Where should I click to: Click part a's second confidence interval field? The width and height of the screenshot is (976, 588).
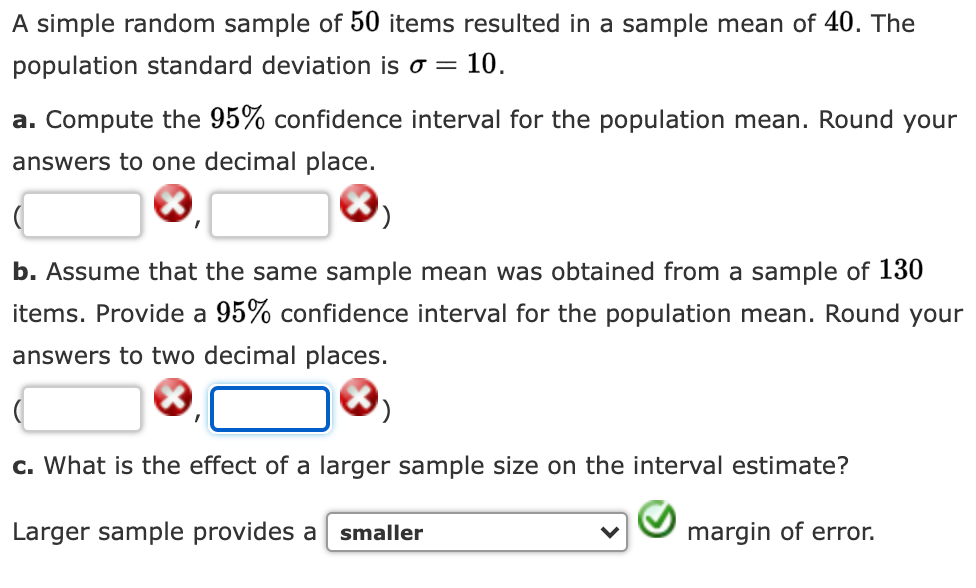(x=268, y=212)
